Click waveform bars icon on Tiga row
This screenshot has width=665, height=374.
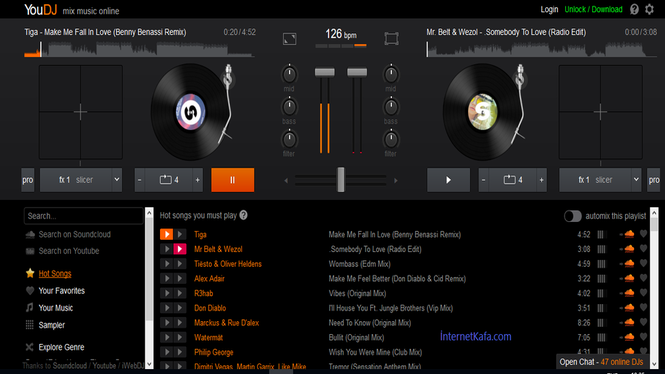point(601,234)
